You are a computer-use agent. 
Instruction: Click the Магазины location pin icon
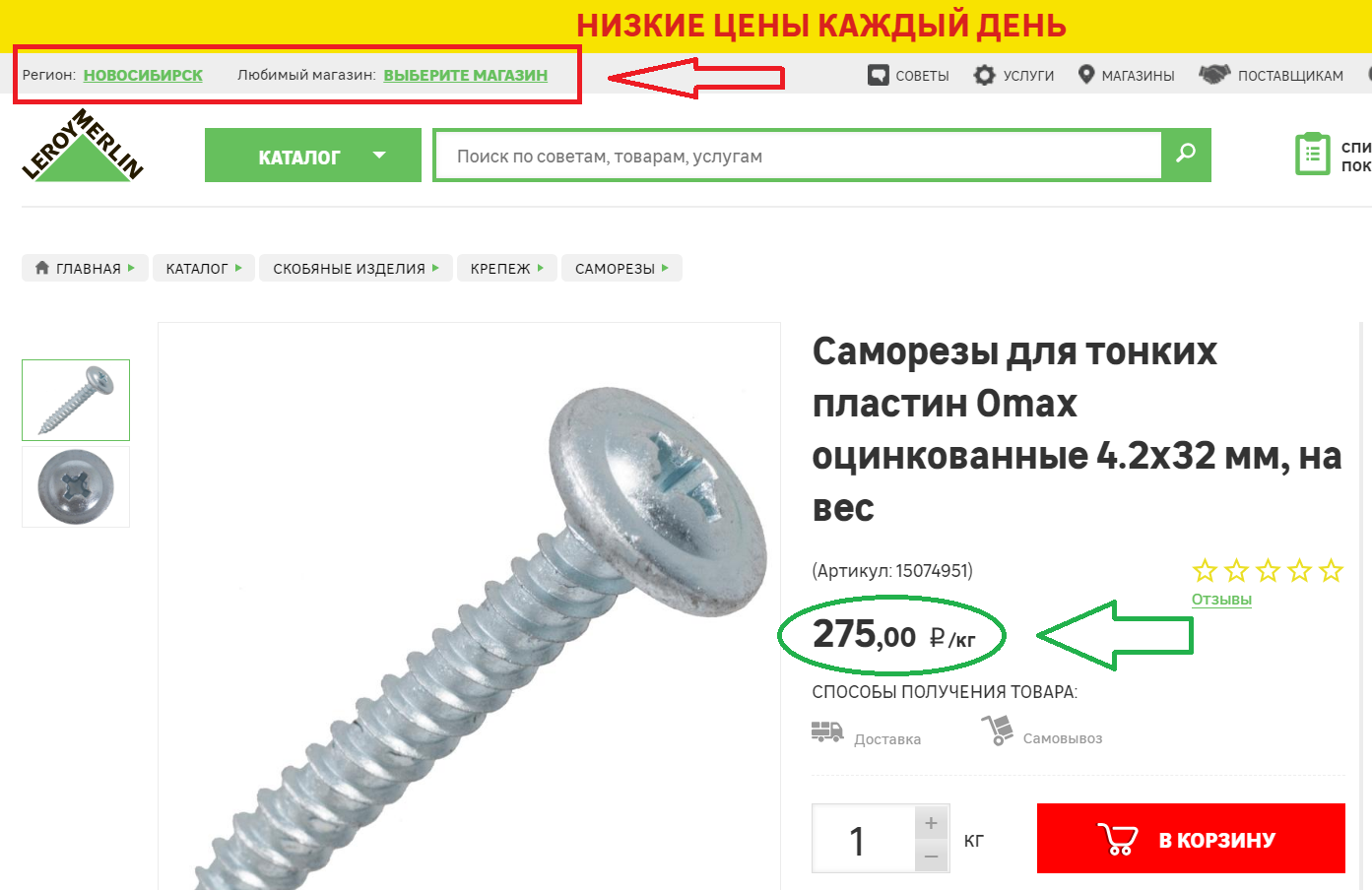(1086, 75)
